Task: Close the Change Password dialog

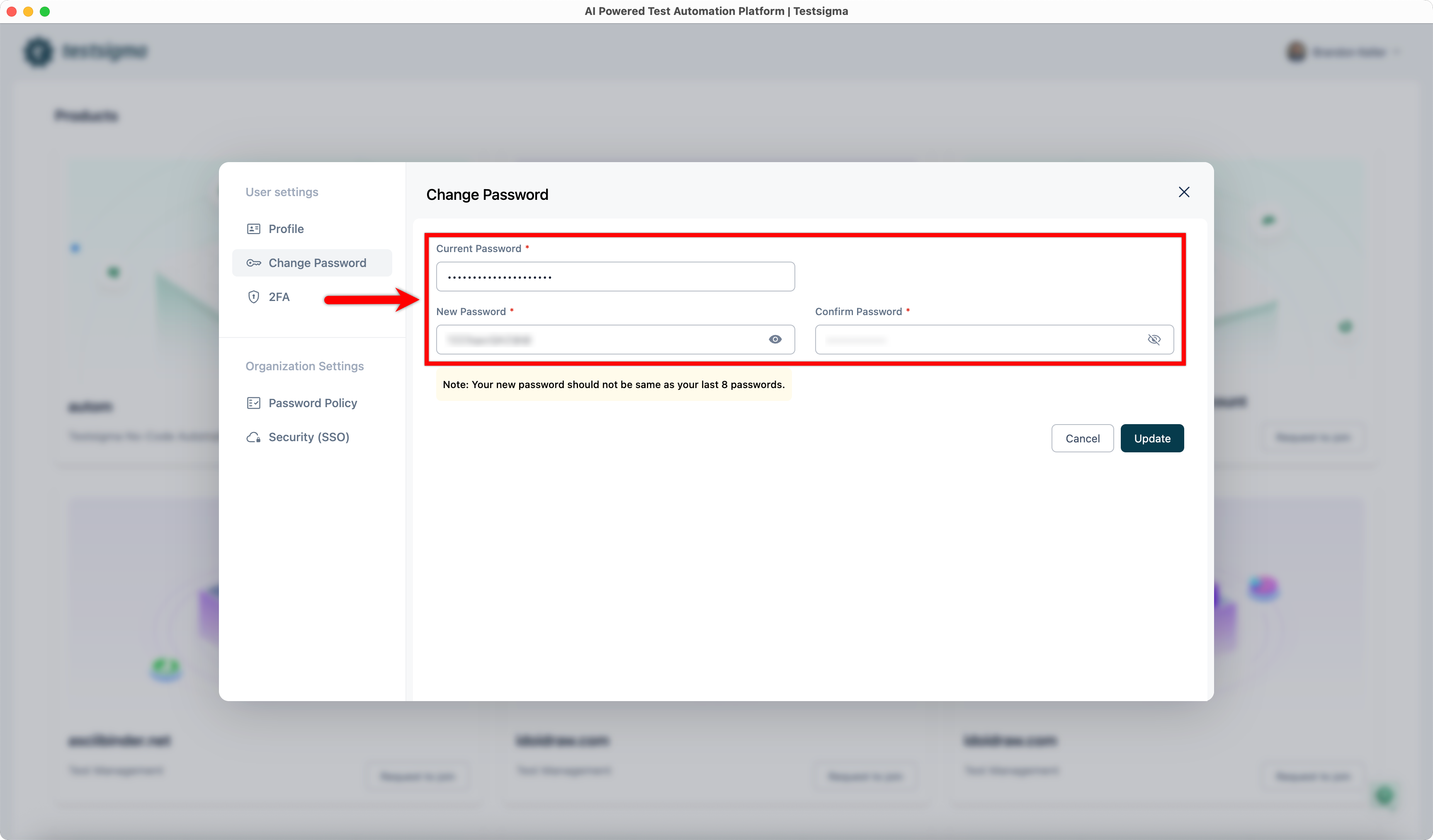Action: click(x=1184, y=192)
